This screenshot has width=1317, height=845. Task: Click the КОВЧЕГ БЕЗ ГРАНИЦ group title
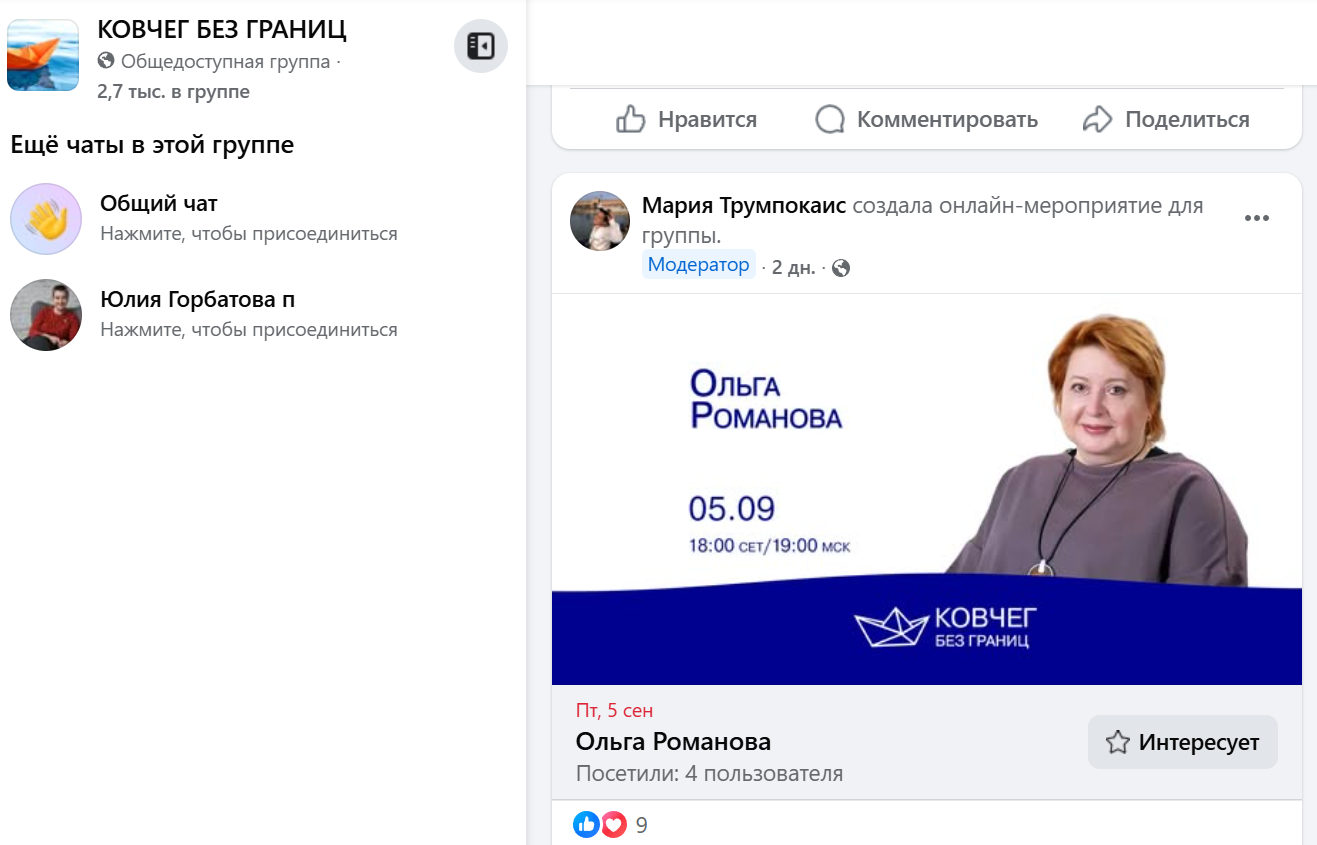[222, 30]
